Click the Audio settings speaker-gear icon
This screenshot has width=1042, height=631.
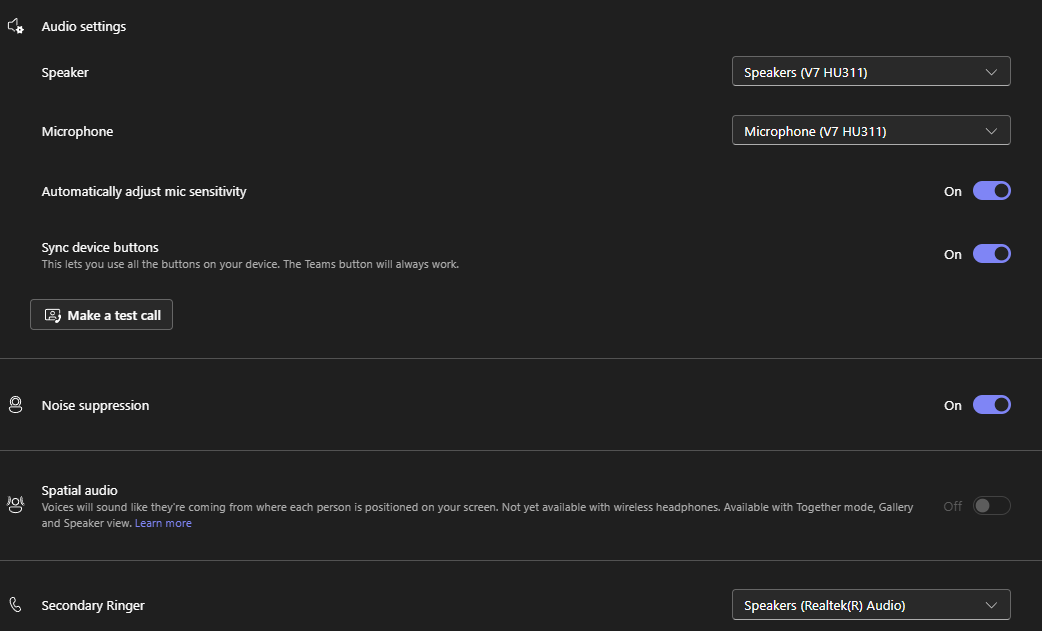15,27
